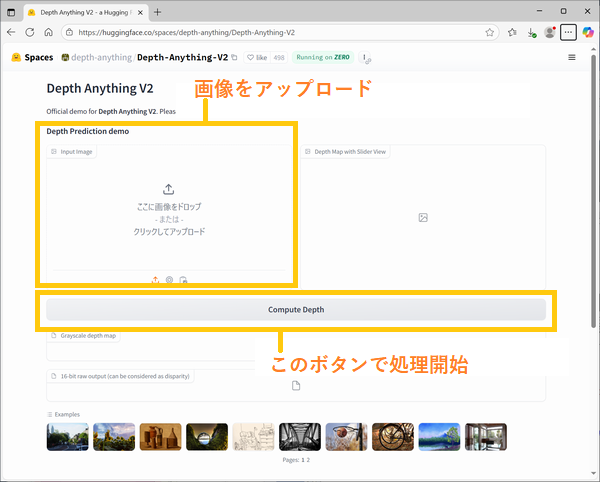Open the Hugging Face hamburger menu
This screenshot has width=600, height=482.
pyautogui.click(x=572, y=57)
